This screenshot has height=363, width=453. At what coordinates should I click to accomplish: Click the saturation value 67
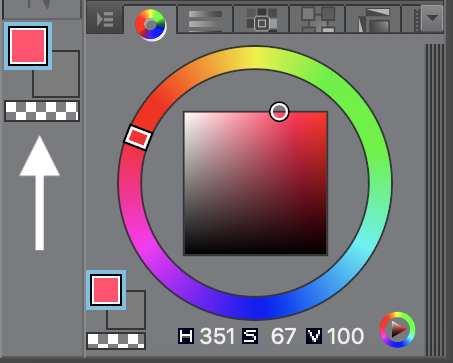(283, 336)
